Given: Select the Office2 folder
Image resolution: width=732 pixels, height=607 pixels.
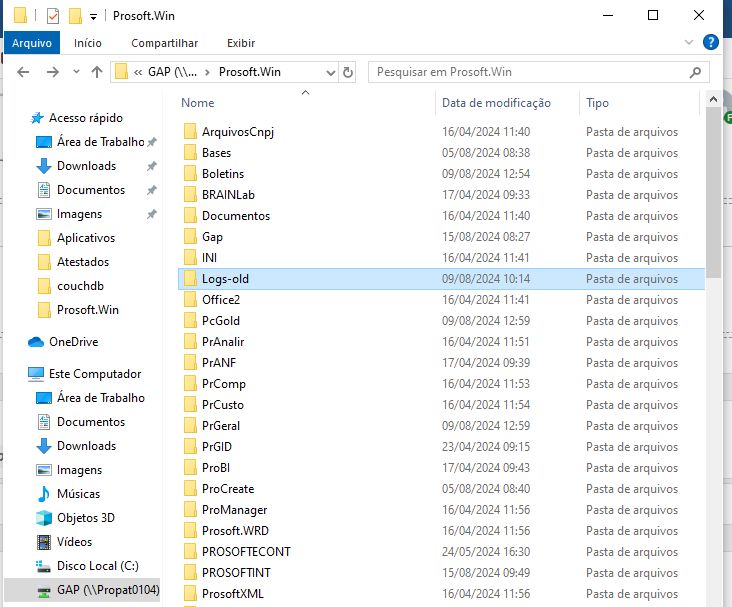Looking at the screenshot, I should pyautogui.click(x=221, y=300).
